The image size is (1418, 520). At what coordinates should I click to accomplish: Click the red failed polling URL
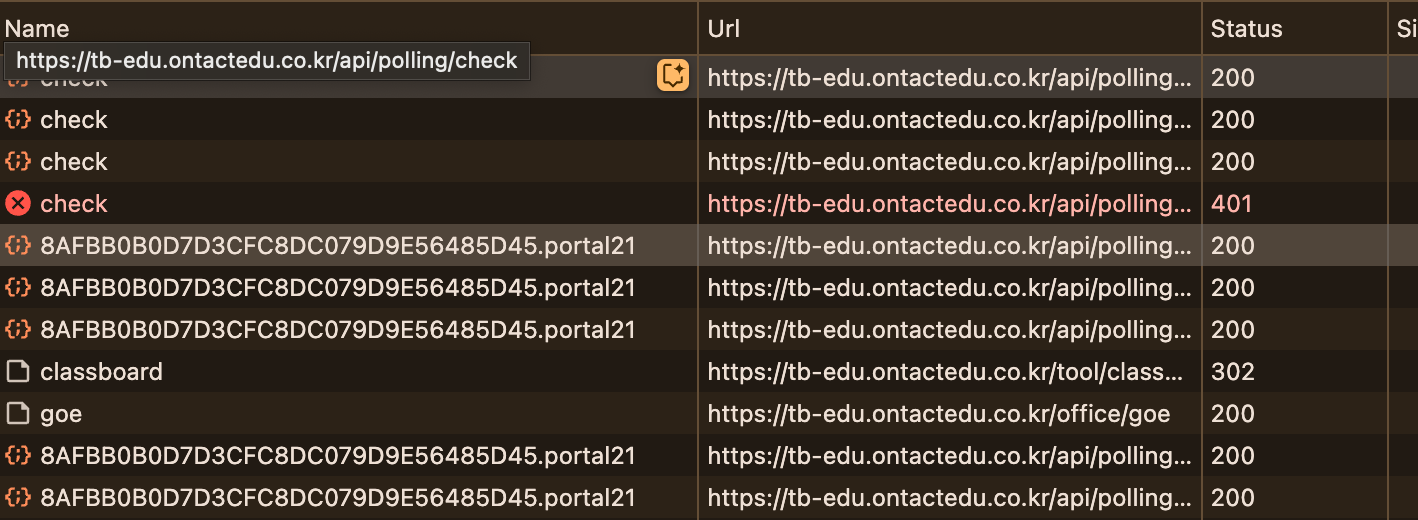(x=950, y=204)
